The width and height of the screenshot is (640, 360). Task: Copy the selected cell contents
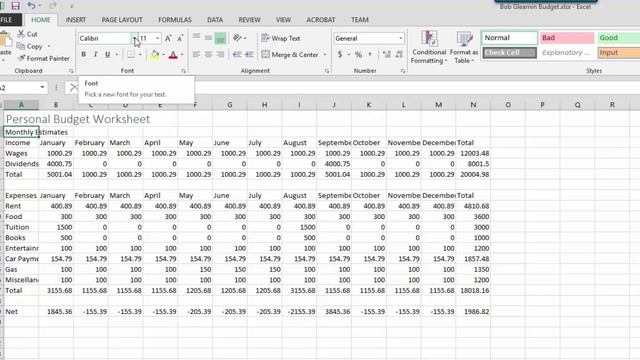coord(30,46)
